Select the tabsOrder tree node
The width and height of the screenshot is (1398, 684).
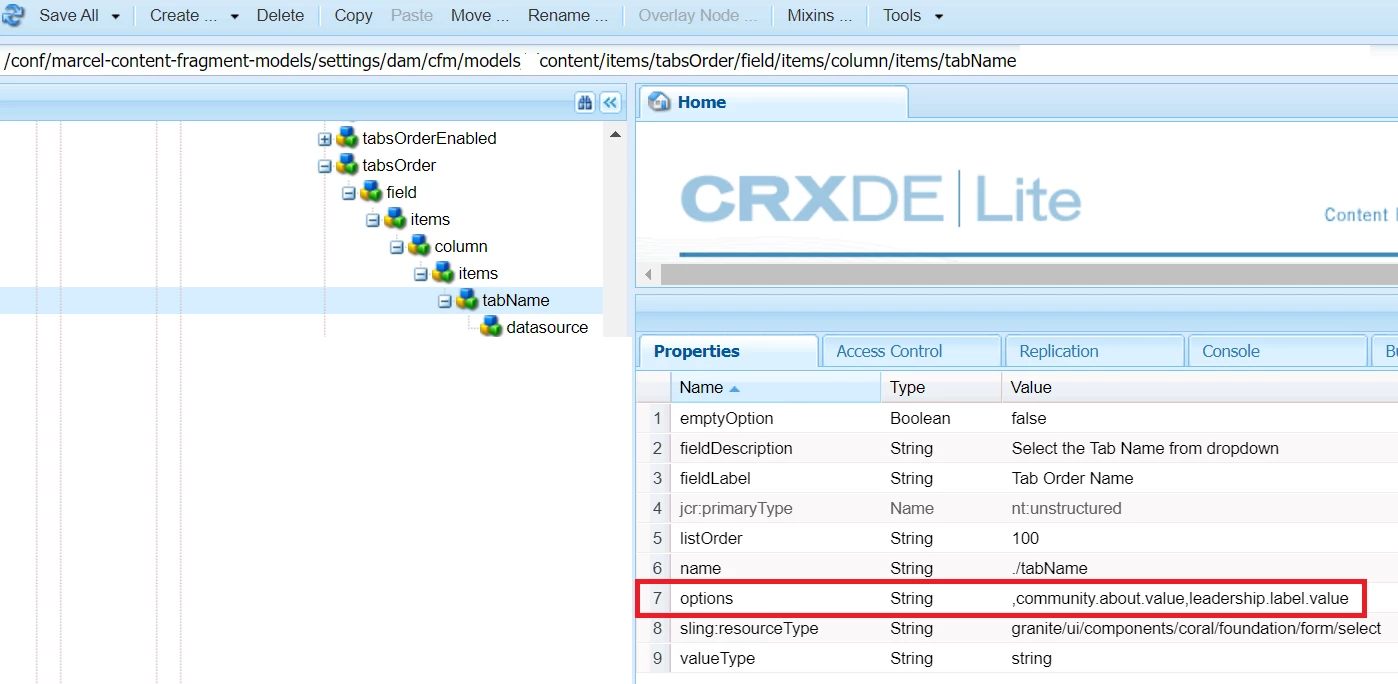(399, 165)
